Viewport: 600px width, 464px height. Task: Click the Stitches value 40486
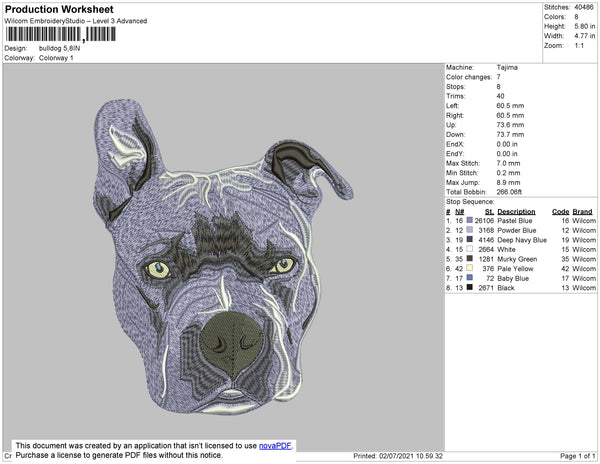584,7
